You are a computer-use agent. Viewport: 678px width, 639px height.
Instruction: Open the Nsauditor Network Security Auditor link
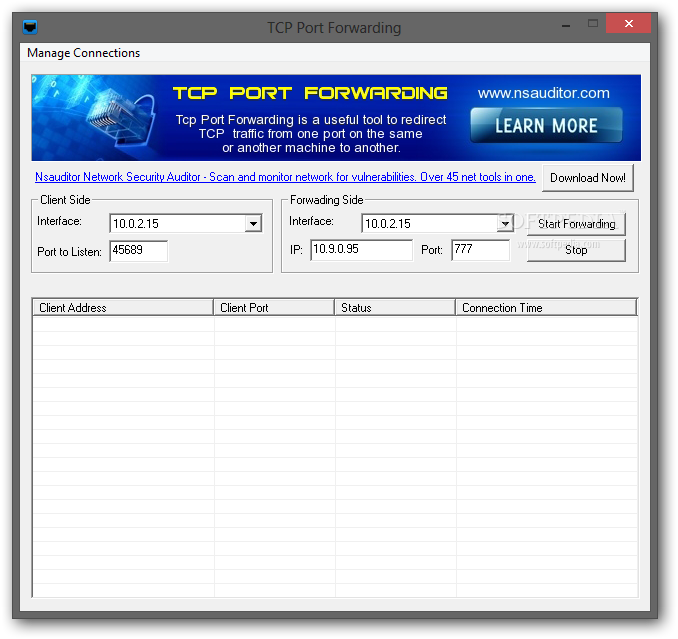(x=285, y=177)
